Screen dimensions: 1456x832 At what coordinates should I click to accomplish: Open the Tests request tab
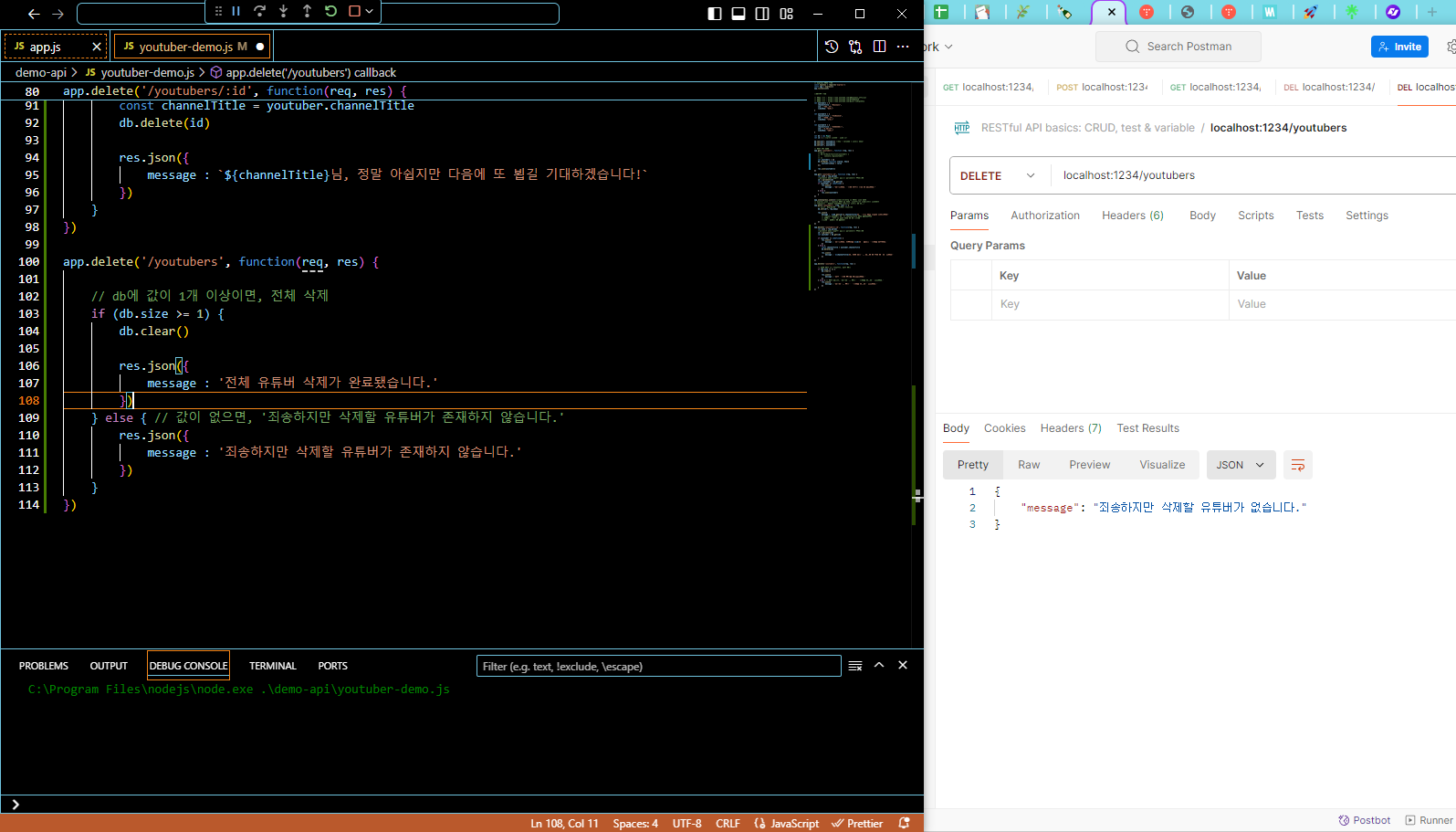coord(1310,216)
